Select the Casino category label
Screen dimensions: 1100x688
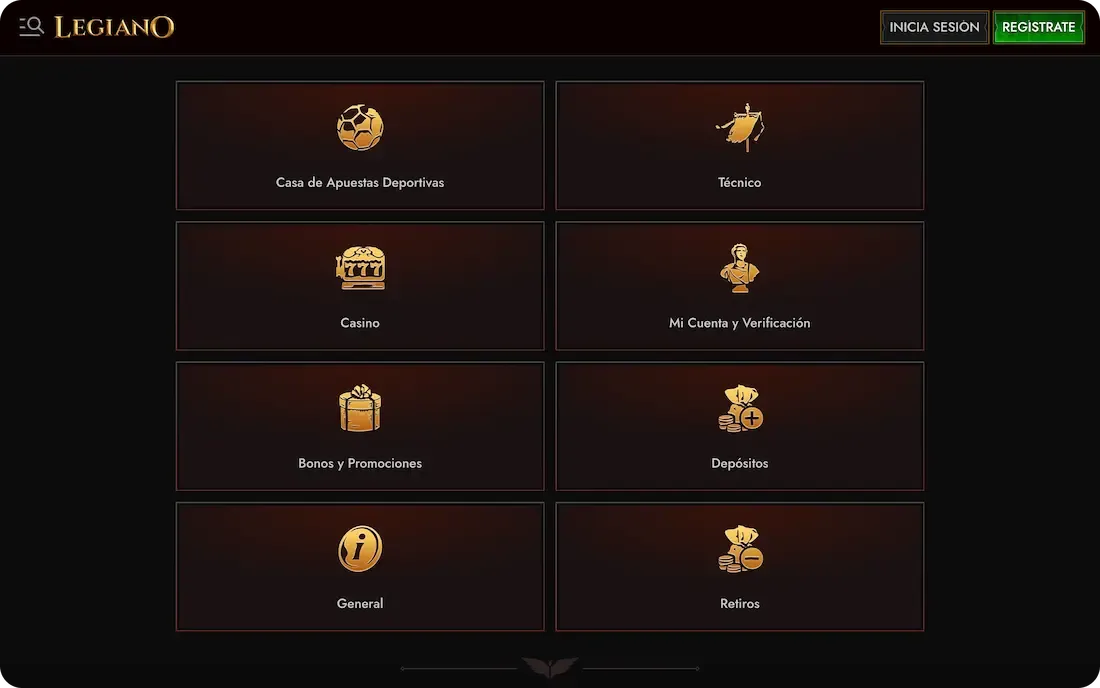pyautogui.click(x=360, y=323)
